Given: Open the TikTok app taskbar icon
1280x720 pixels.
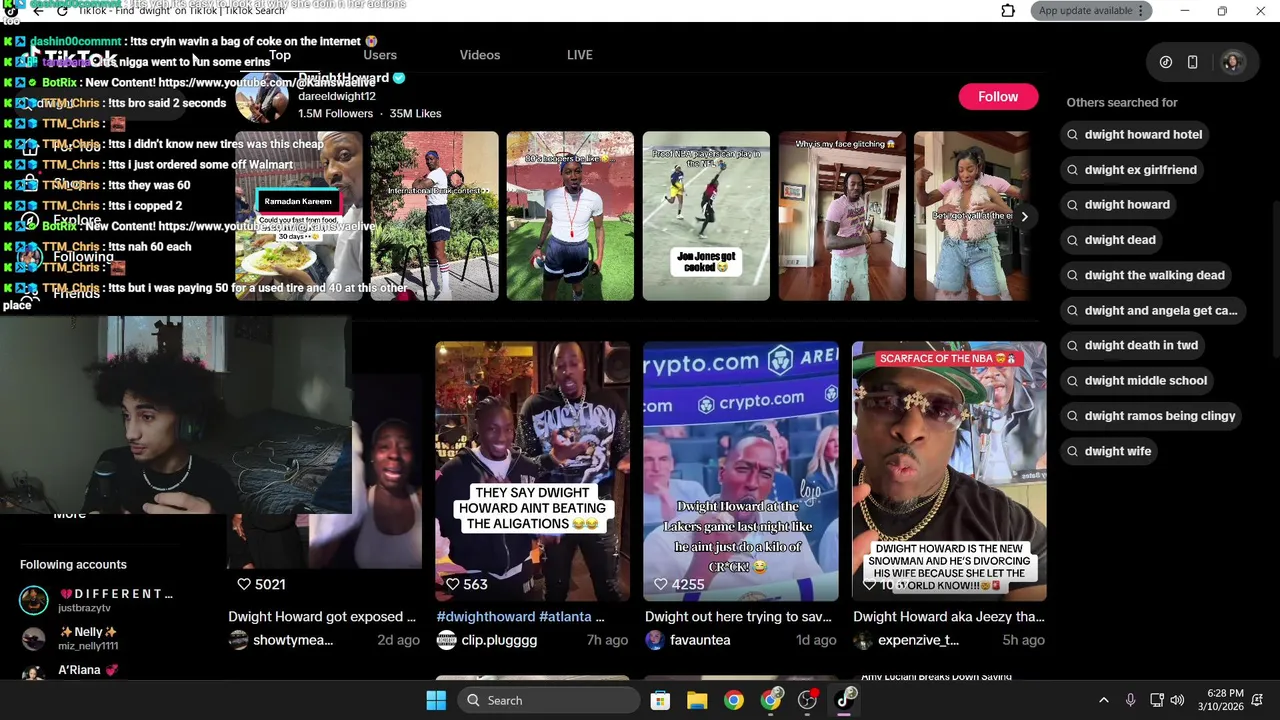Looking at the screenshot, I should coord(845,700).
